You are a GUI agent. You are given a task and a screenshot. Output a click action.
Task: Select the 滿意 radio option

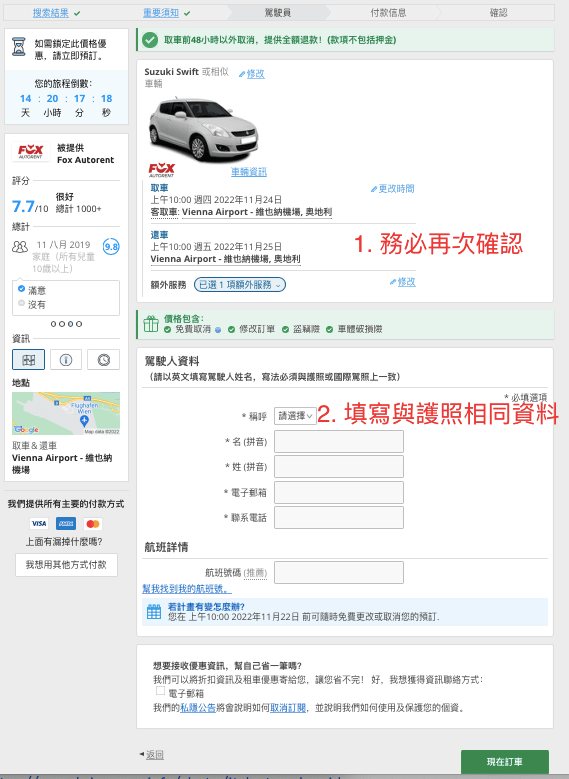tap(21, 289)
